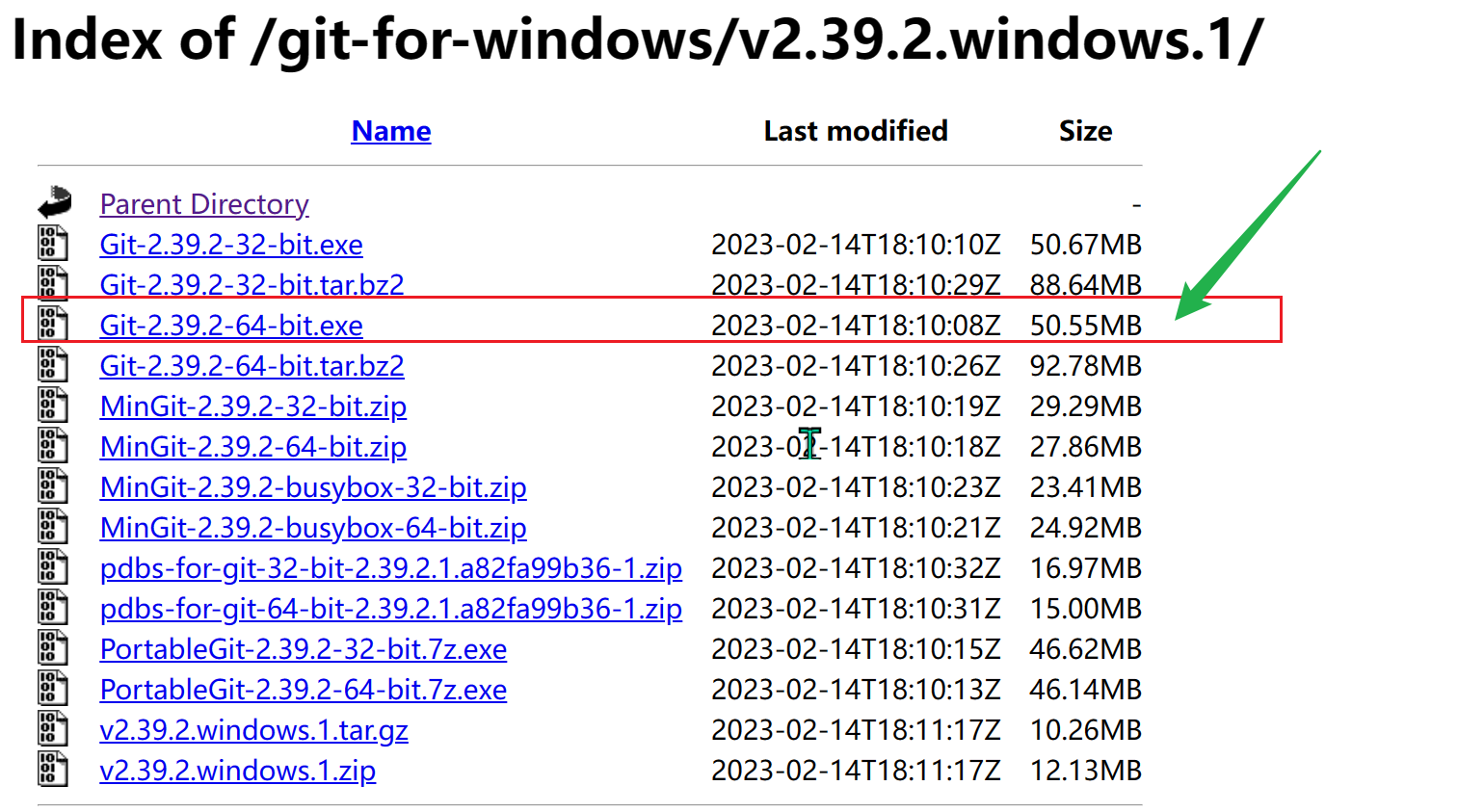The width and height of the screenshot is (1484, 812).
Task: Download Git-2.39.2-32-bit.exe
Action: coord(231,245)
